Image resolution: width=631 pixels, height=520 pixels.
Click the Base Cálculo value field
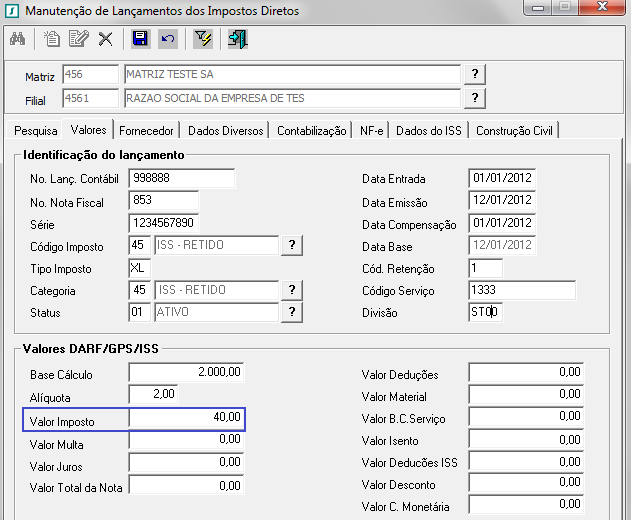click(x=186, y=372)
